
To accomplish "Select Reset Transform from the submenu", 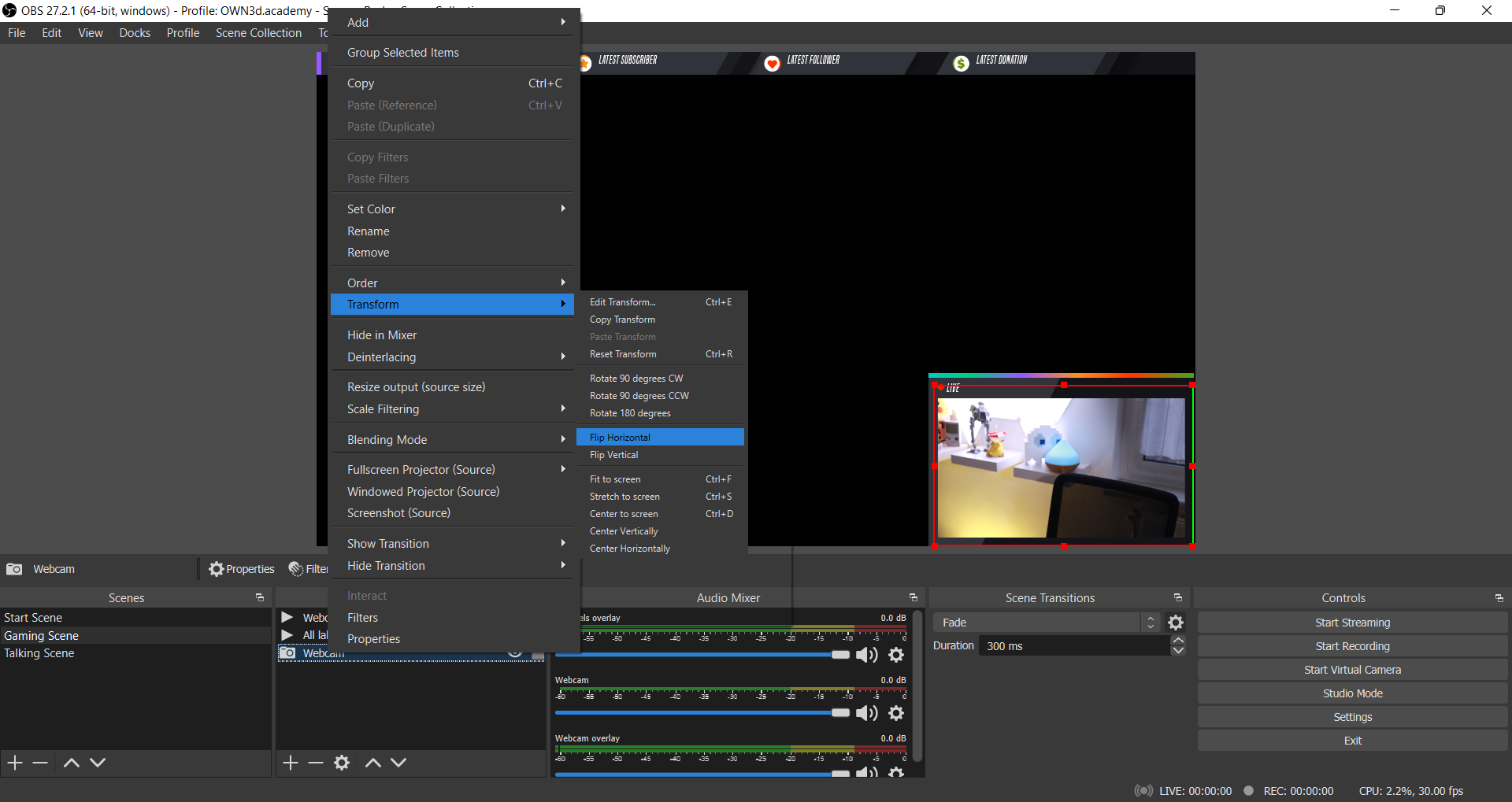I will [x=623, y=354].
